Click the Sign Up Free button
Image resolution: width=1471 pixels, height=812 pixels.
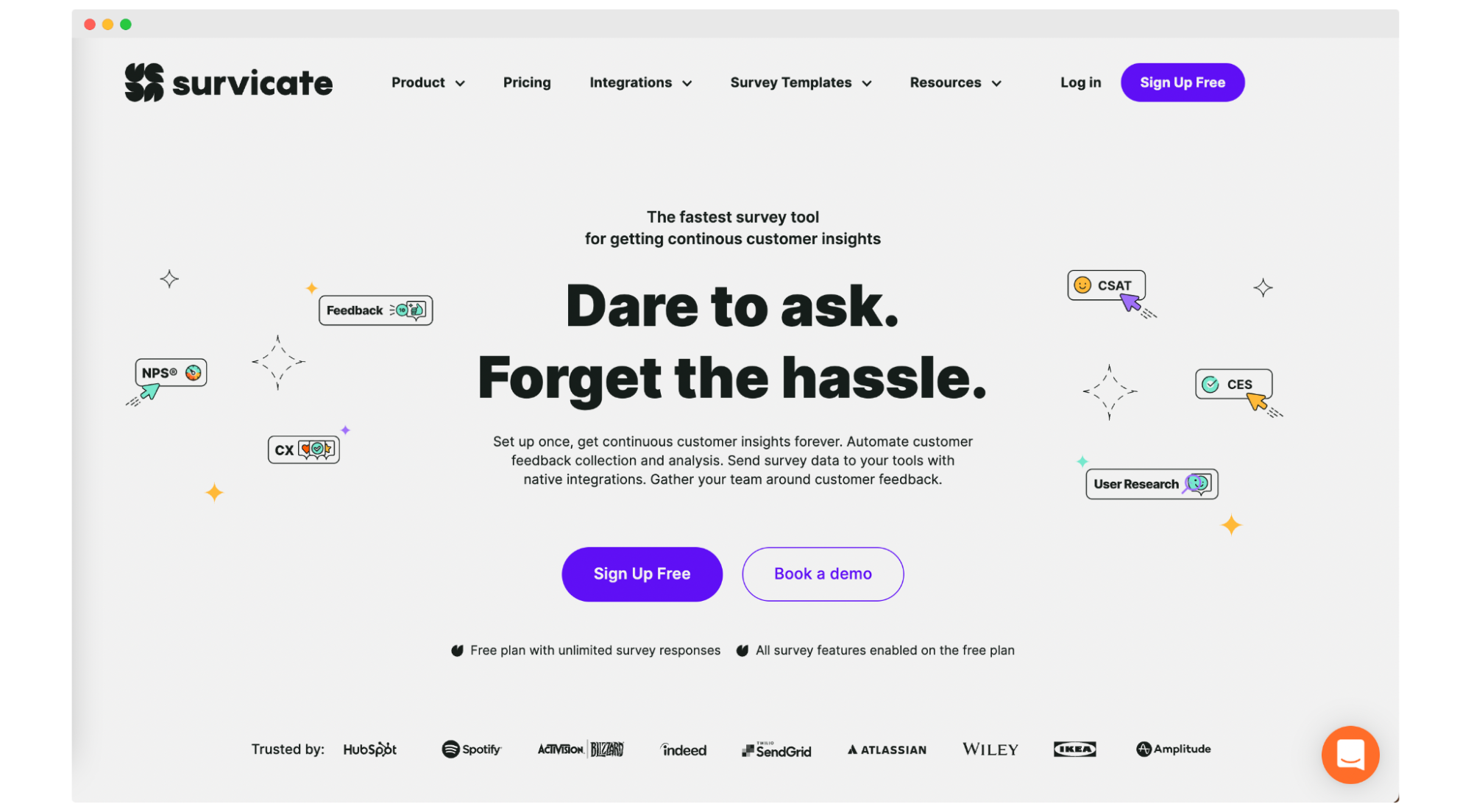tap(641, 573)
